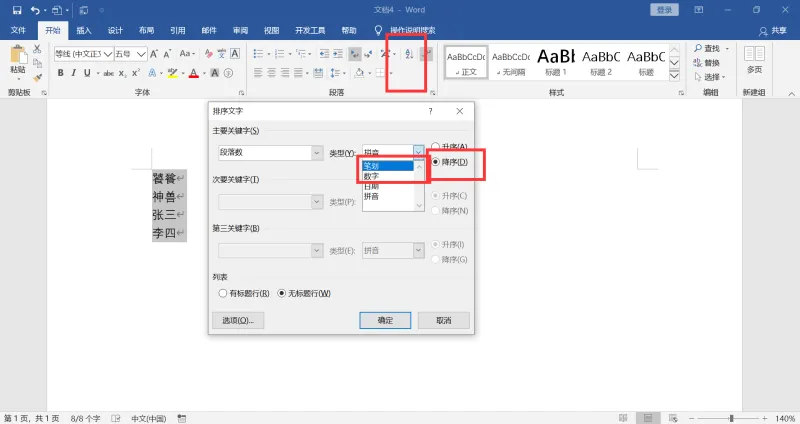800x424 pixels.
Task: Click the Undo arrow icon
Action: (35, 10)
